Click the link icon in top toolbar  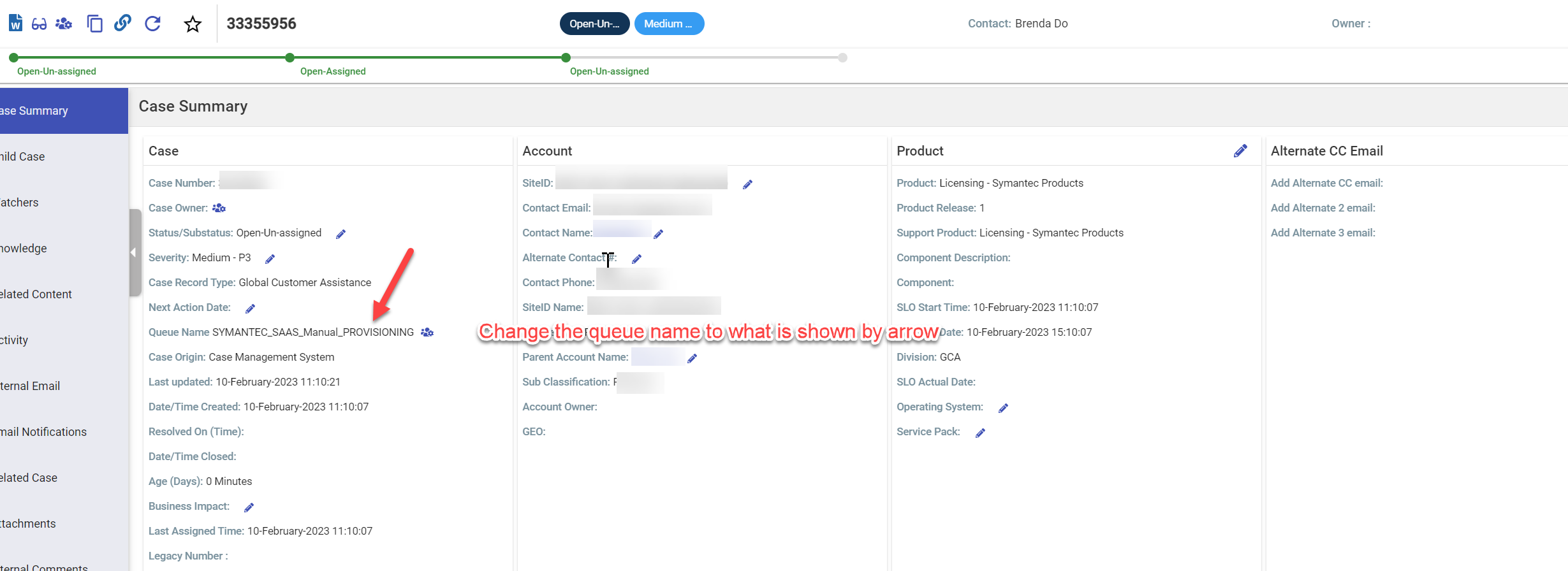tap(122, 24)
